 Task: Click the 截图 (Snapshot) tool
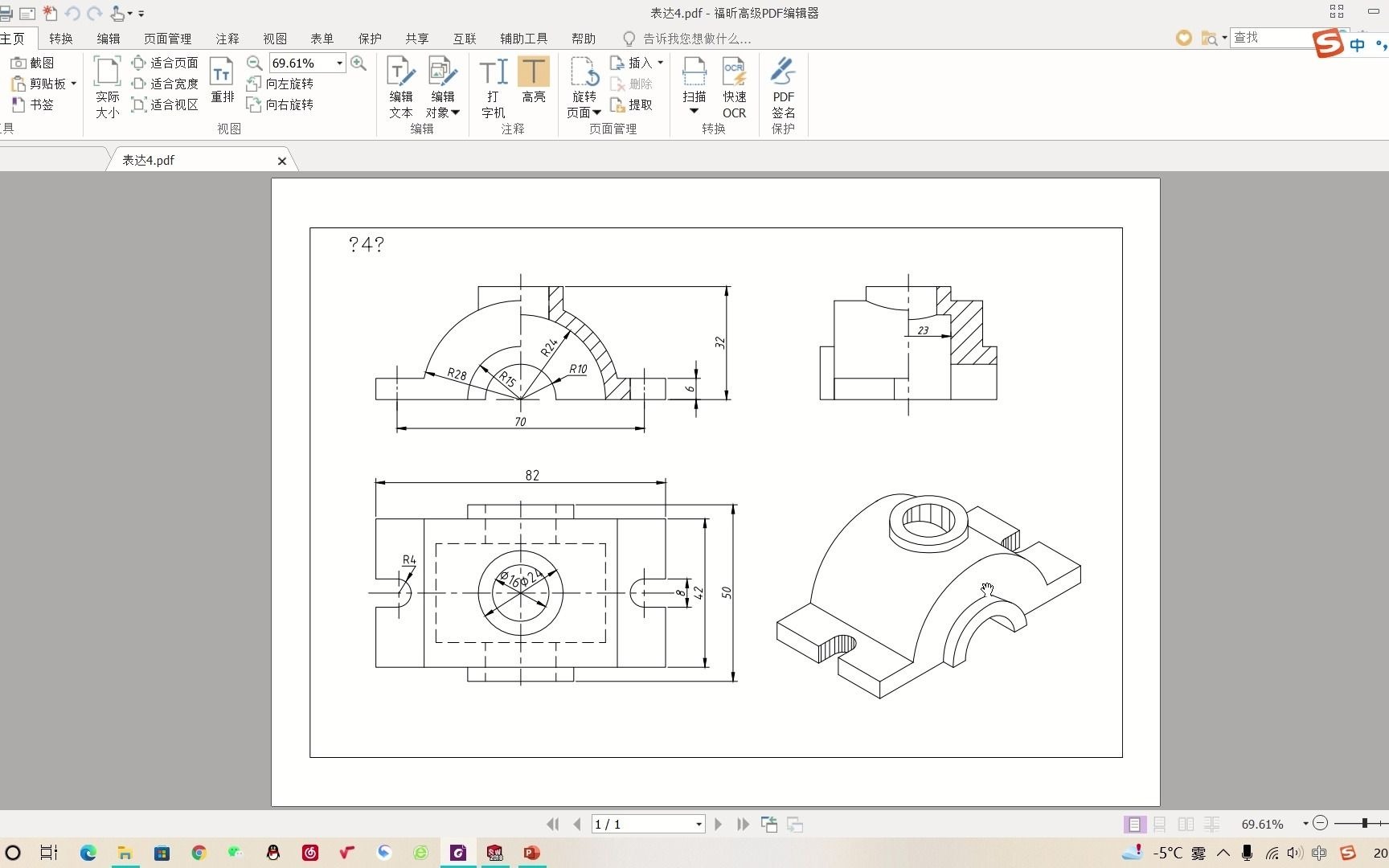[36, 62]
